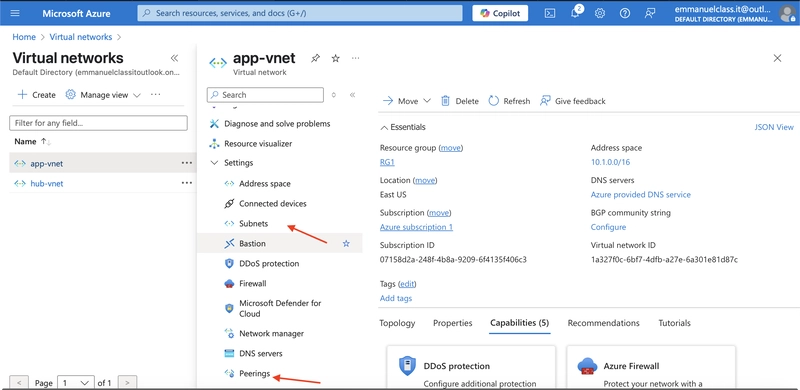
Task: Switch to the Recommendations tab
Action: click(603, 323)
